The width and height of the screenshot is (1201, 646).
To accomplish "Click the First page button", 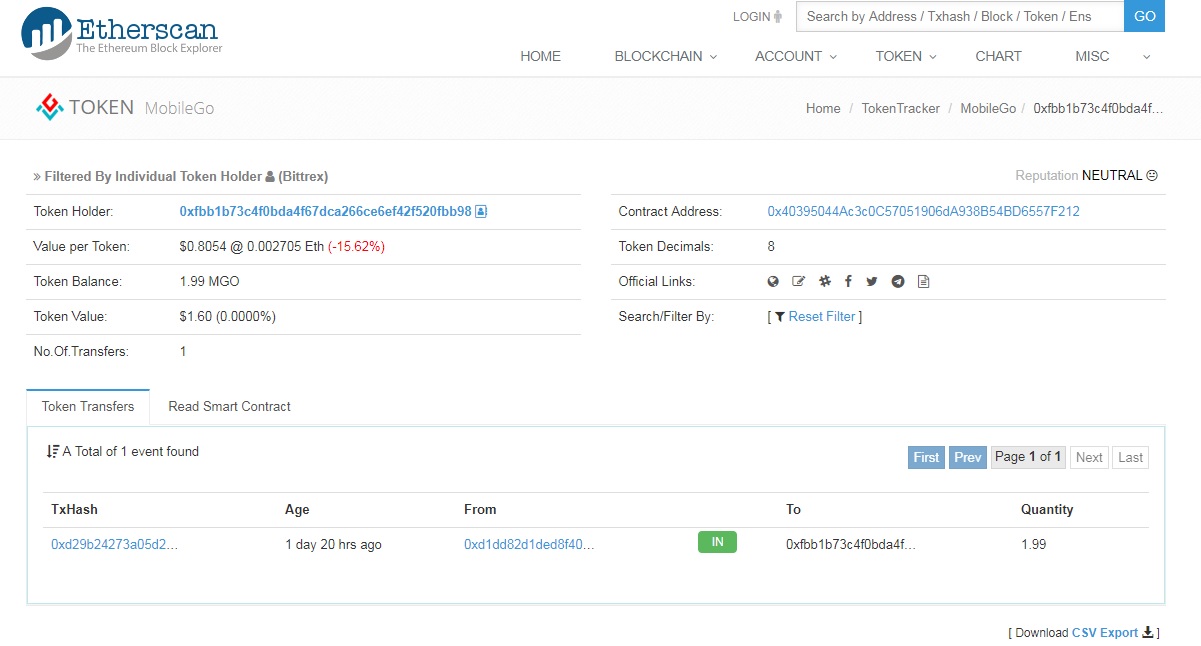I will pyautogui.click(x=926, y=457).
